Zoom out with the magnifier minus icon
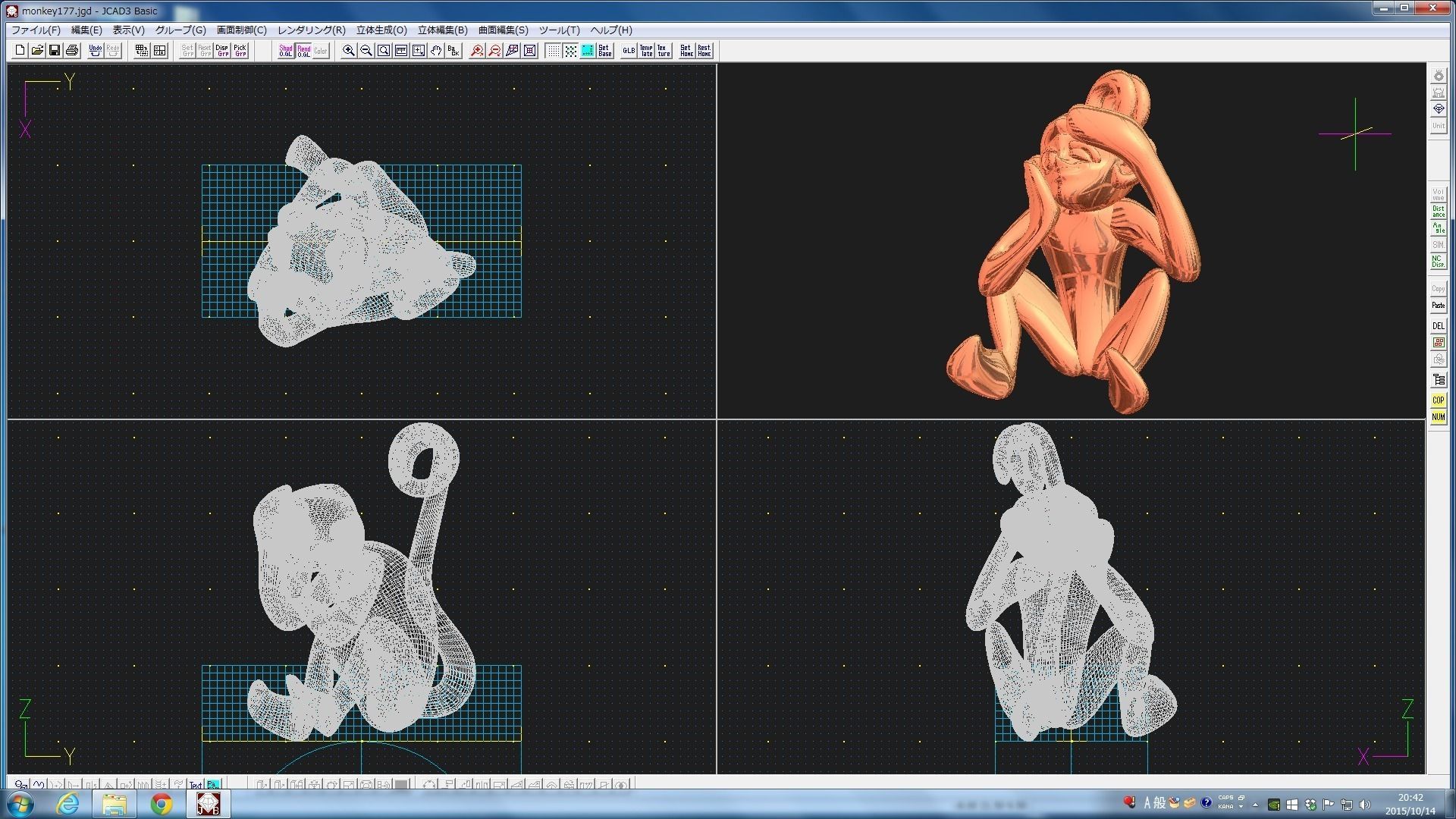1456x819 pixels. (366, 51)
